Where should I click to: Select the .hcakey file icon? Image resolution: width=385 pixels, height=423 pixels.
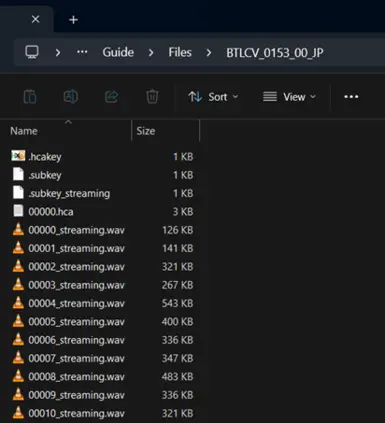(x=18, y=156)
